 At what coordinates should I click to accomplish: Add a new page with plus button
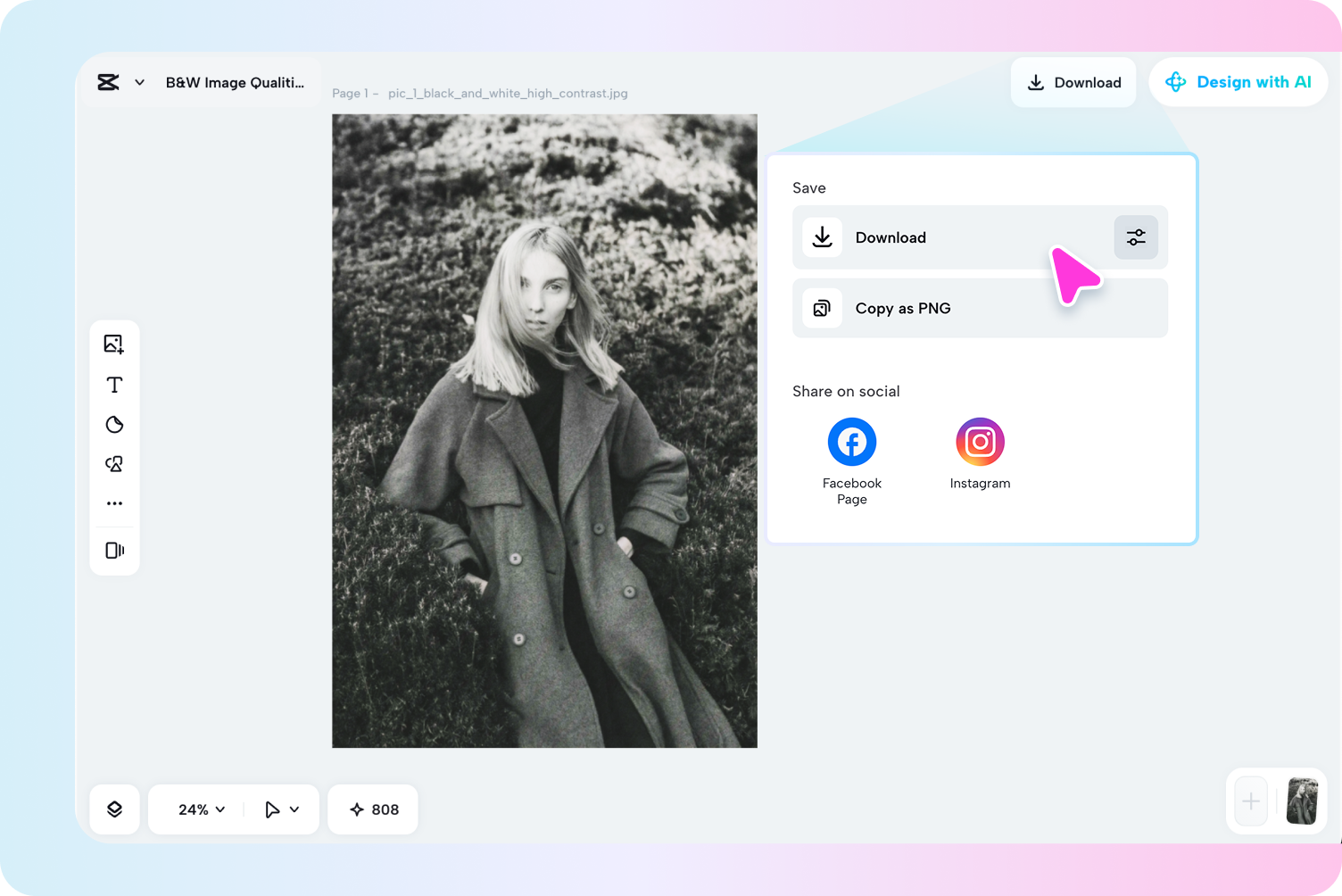(1251, 801)
